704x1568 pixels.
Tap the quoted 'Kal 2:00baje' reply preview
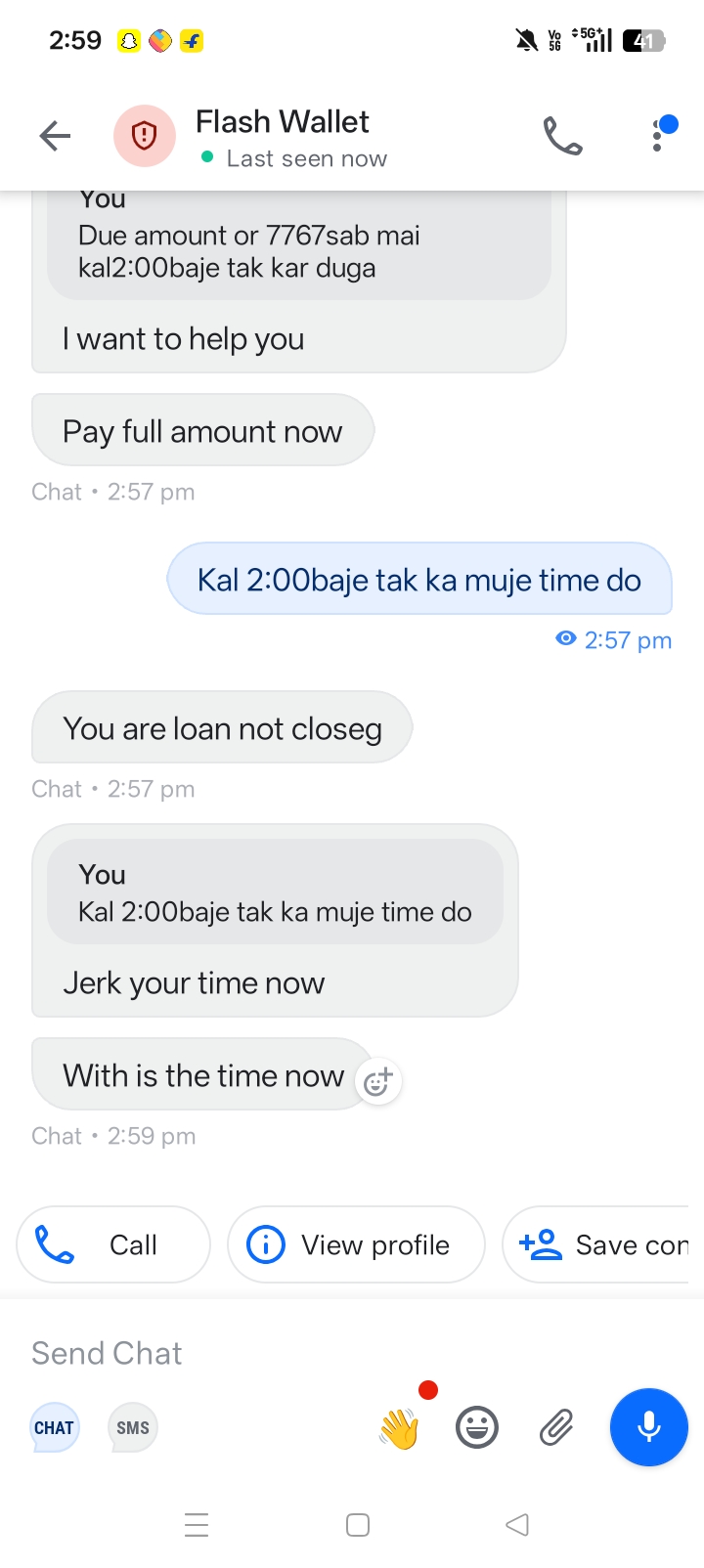tap(275, 892)
